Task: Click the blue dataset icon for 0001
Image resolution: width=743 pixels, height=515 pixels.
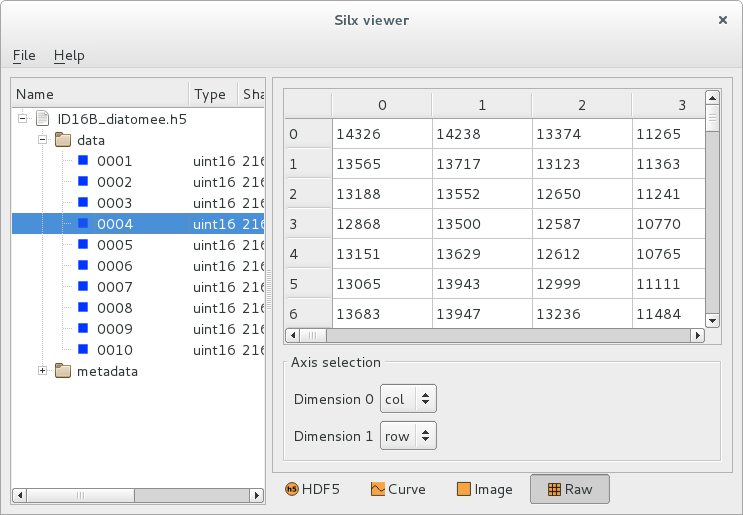Action: pyautogui.click(x=84, y=161)
